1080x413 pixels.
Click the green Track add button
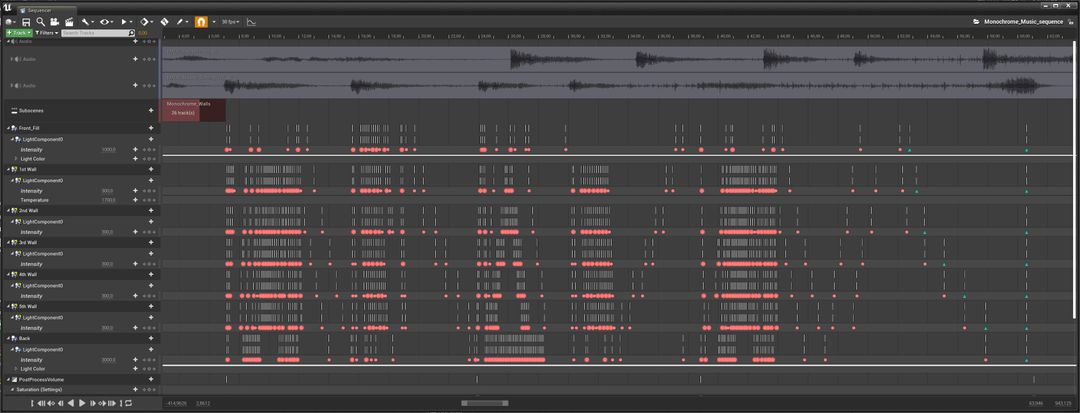tap(17, 33)
